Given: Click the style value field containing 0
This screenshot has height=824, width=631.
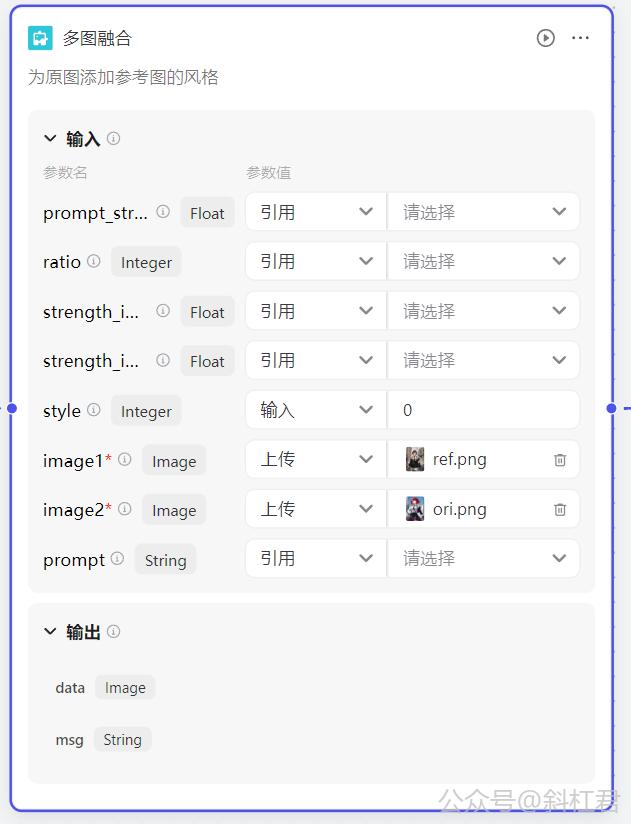Looking at the screenshot, I should [x=483, y=410].
